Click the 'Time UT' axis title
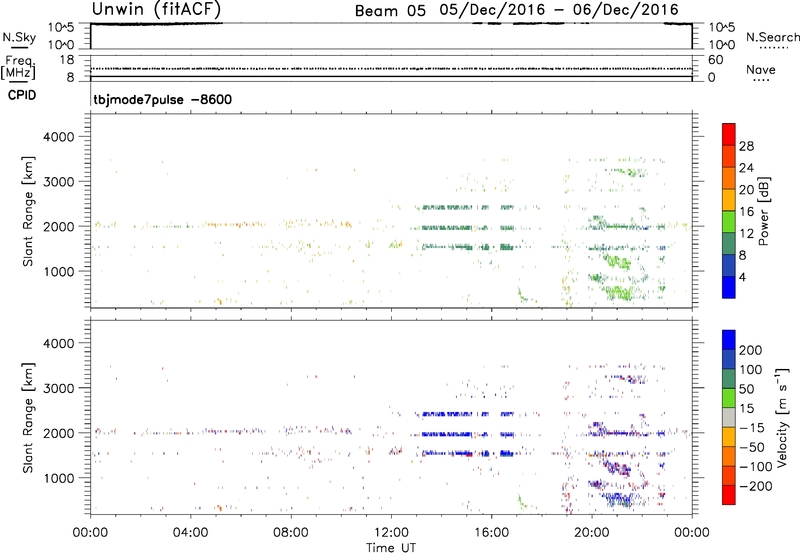This screenshot has height=554, width=800. [391, 548]
